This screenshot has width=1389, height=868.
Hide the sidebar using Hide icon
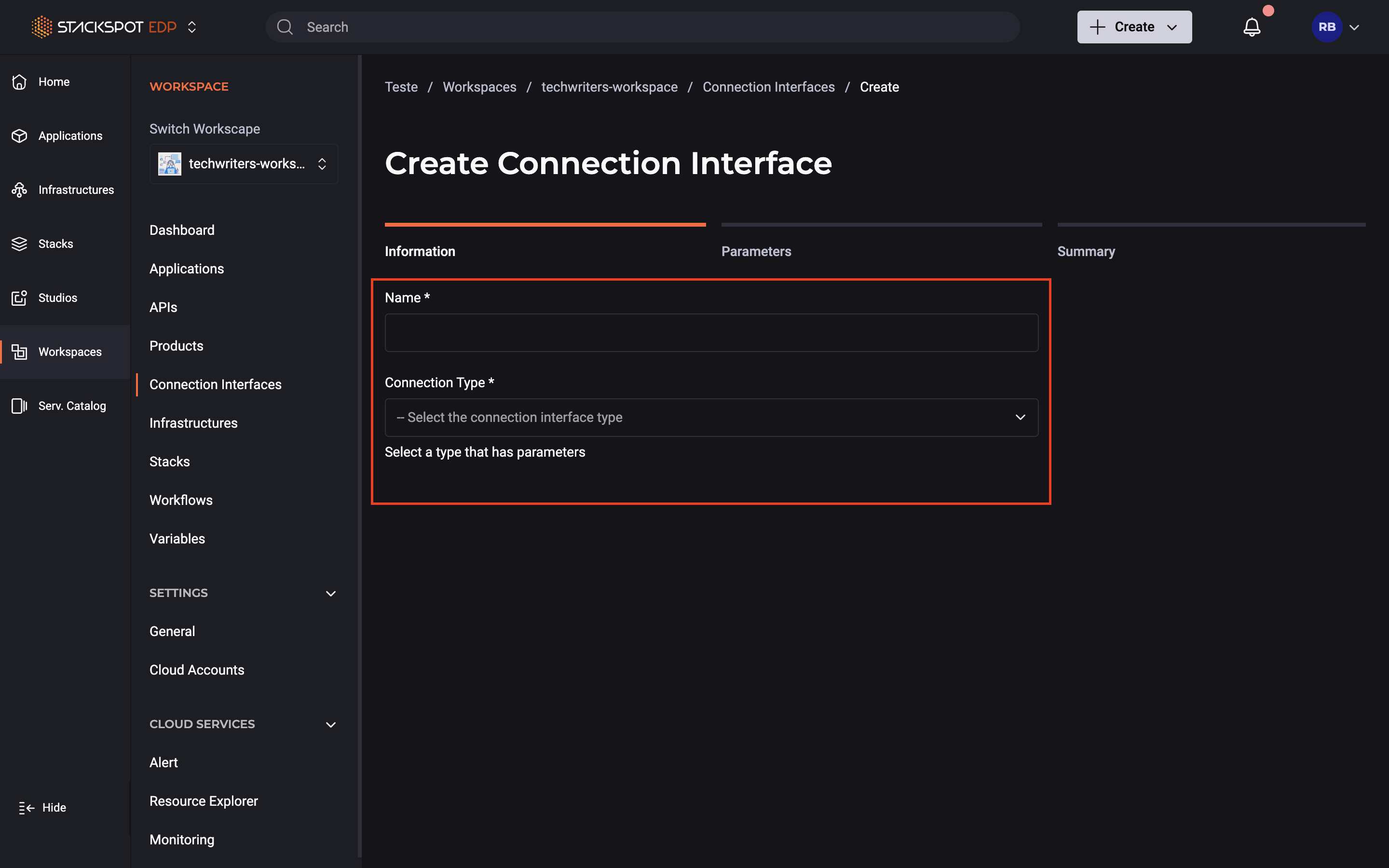(x=27, y=808)
